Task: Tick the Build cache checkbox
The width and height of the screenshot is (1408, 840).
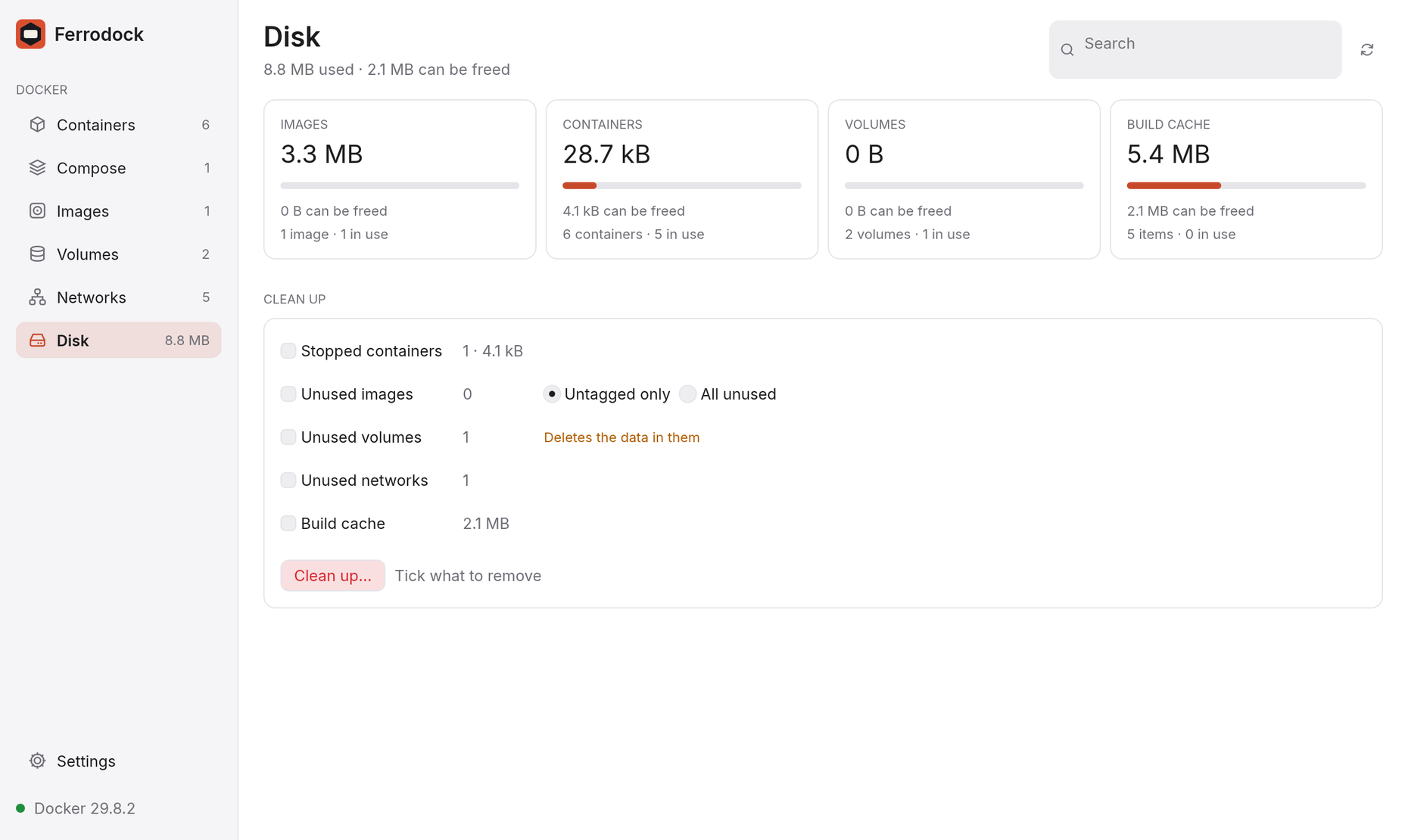Action: [x=288, y=523]
